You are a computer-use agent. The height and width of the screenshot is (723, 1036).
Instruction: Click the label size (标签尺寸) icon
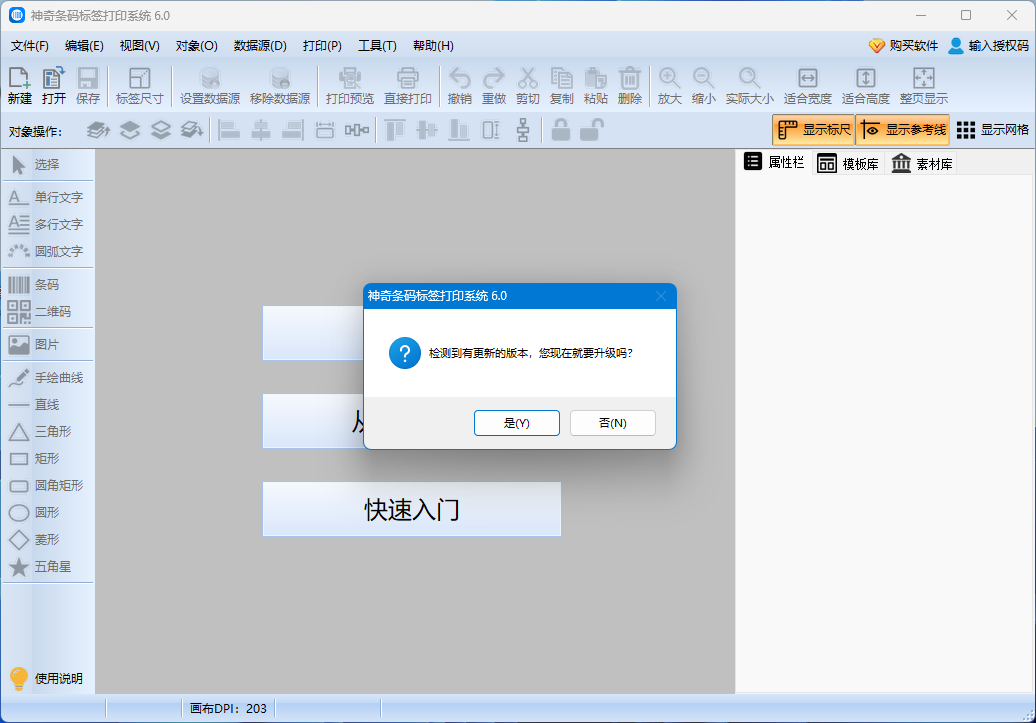[x=139, y=79]
